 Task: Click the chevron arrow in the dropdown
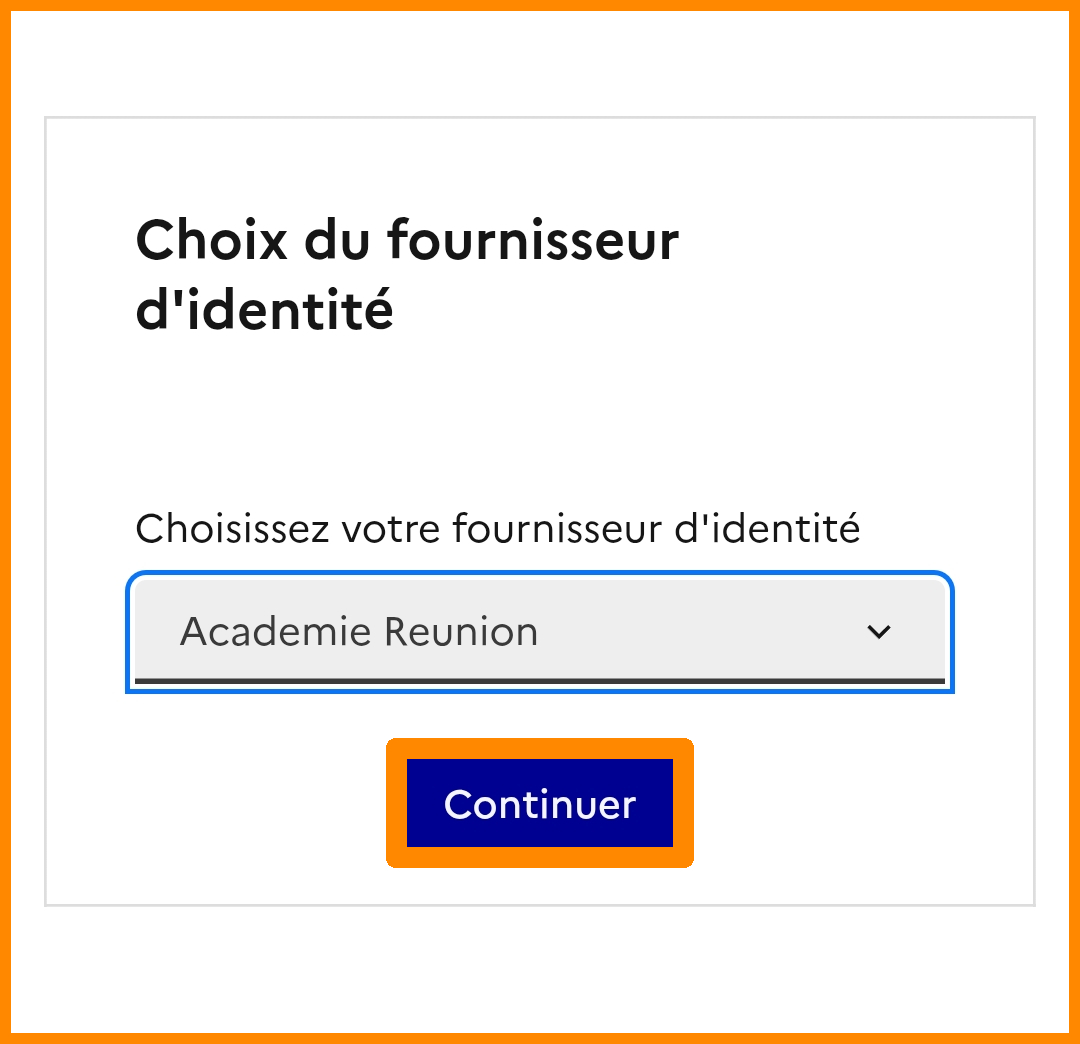[879, 632]
